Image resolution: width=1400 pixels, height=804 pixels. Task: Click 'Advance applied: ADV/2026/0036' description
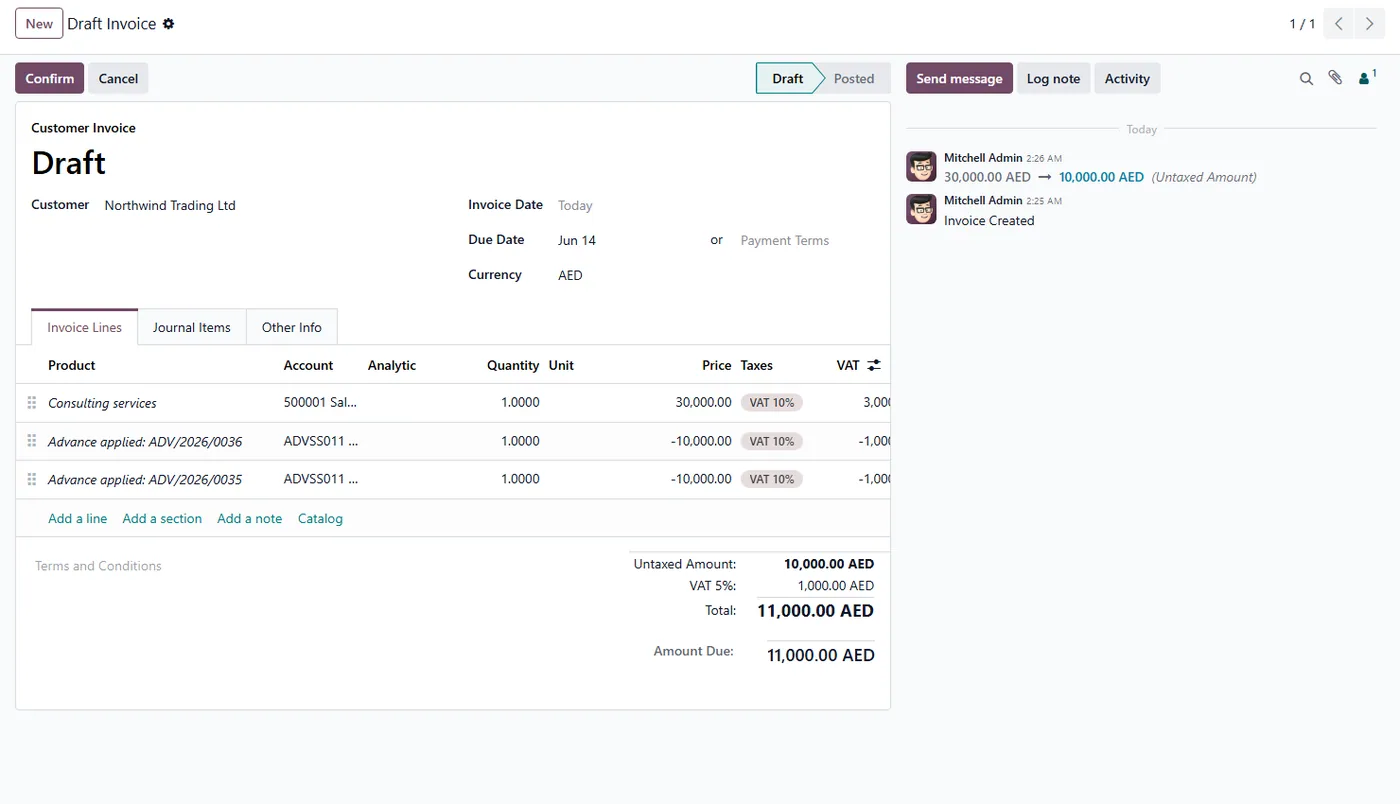point(145,441)
